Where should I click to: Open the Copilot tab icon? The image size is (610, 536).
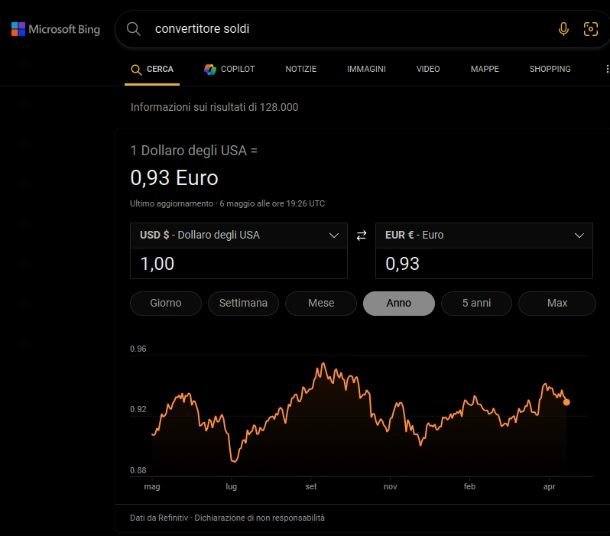tap(210, 69)
